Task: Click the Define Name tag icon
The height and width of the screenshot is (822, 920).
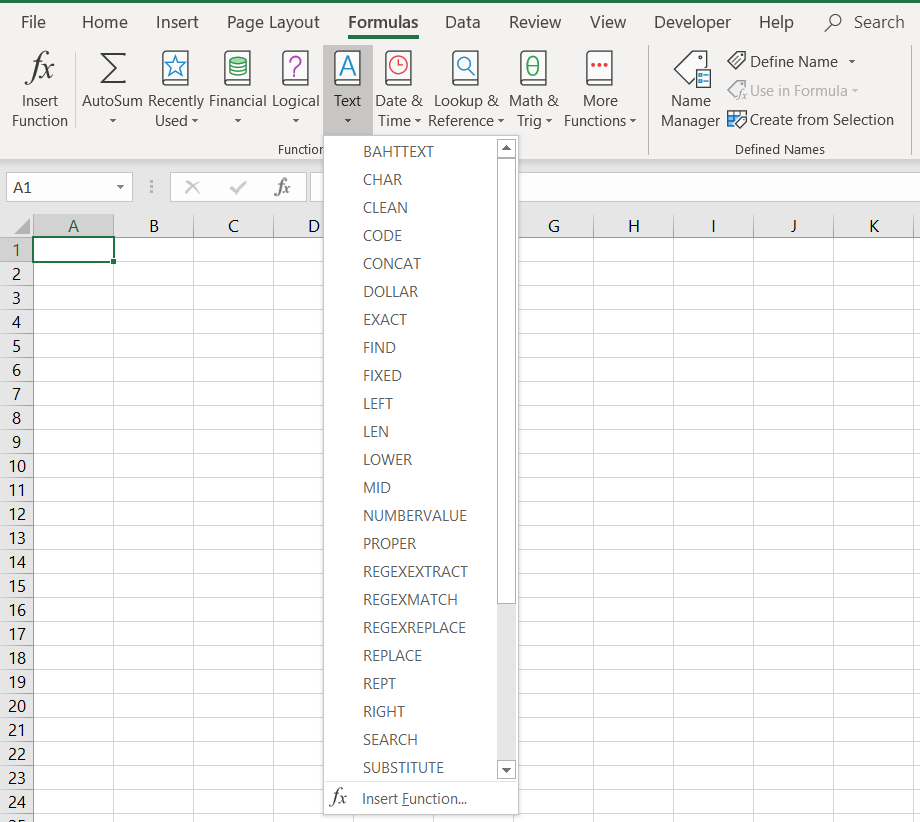Action: pos(736,60)
